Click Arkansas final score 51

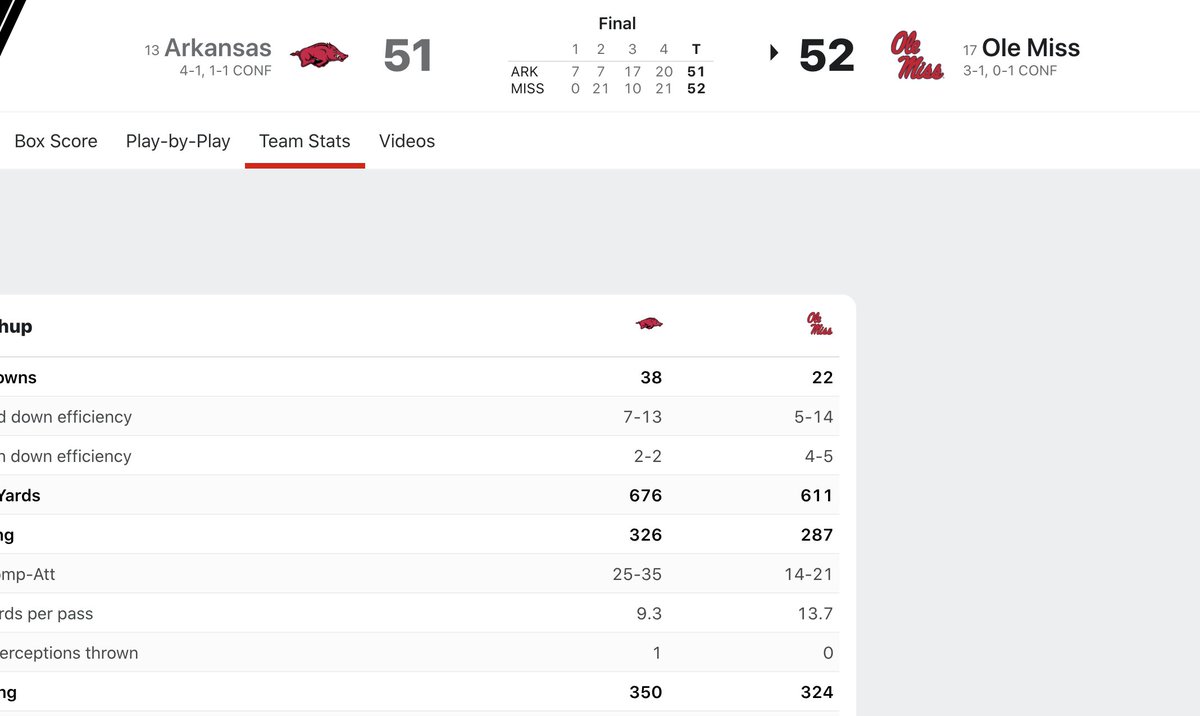click(x=408, y=55)
